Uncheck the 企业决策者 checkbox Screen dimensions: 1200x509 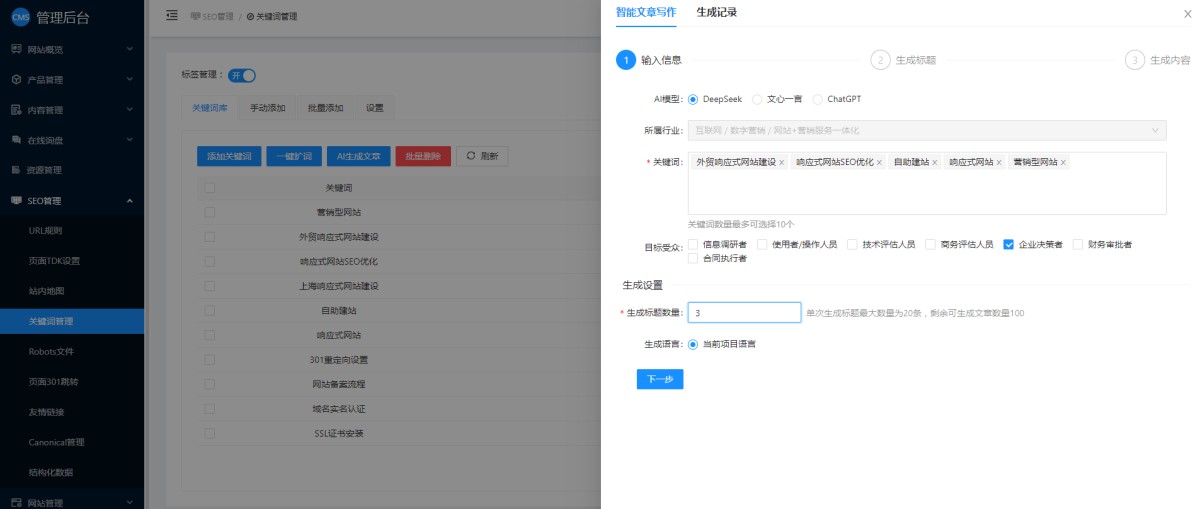(x=1009, y=244)
